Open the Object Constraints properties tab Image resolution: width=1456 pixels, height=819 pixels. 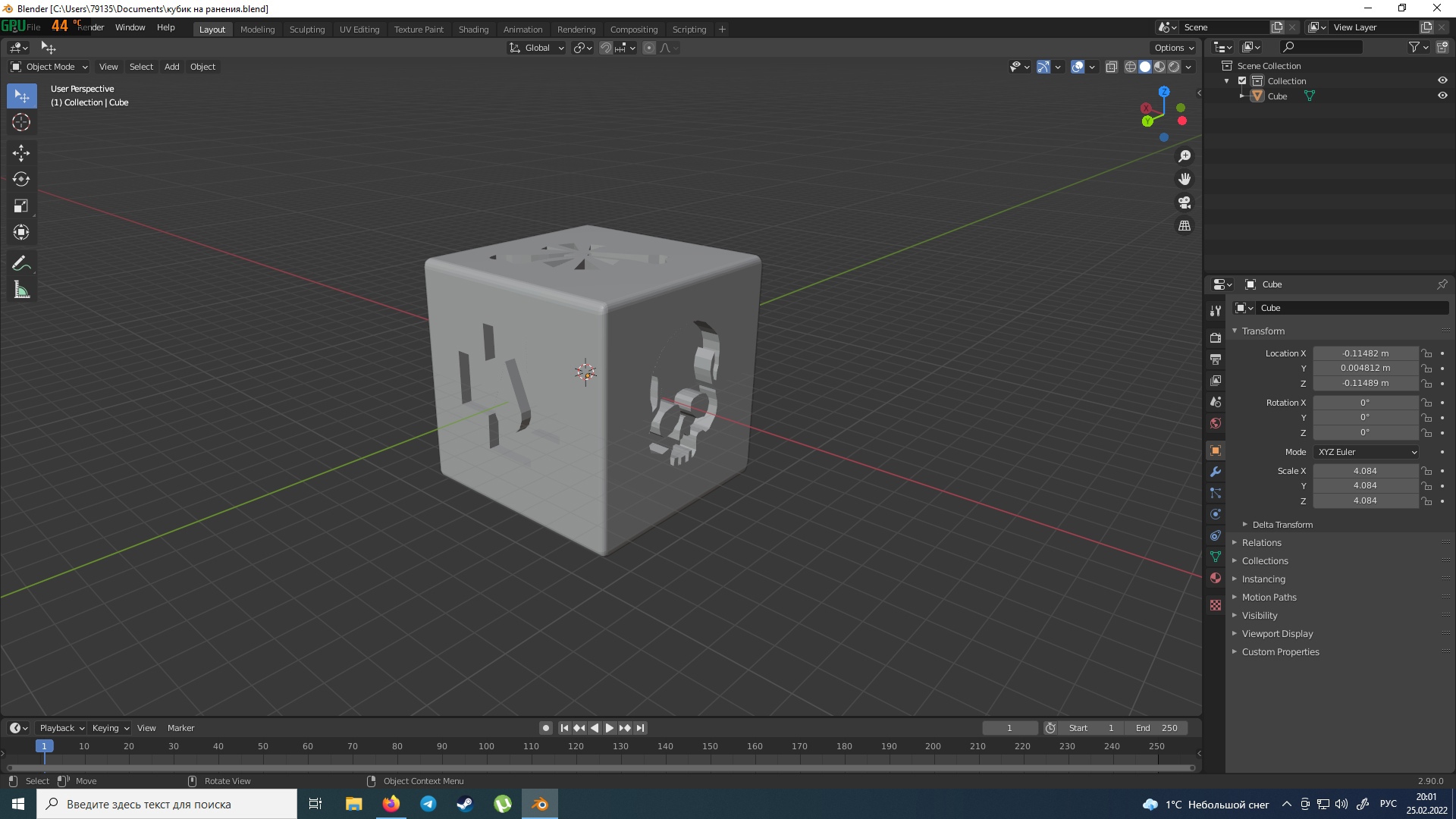[x=1216, y=535]
